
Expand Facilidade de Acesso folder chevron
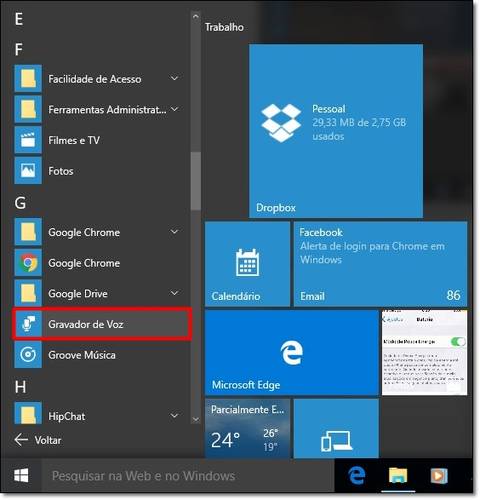point(174,78)
